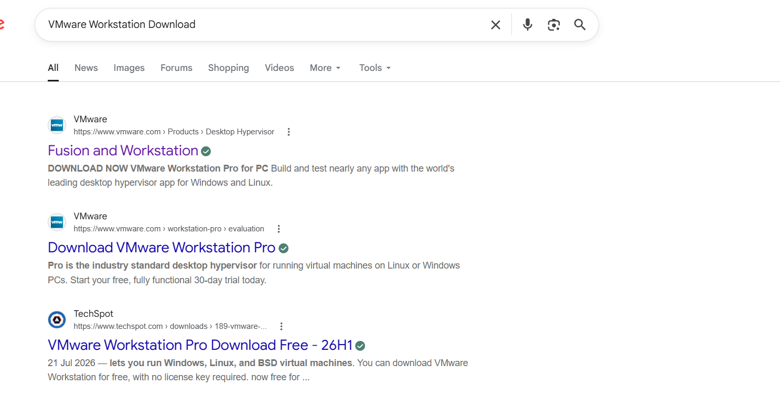
Task: Start voice search with microphone icon
Action: 527,24
